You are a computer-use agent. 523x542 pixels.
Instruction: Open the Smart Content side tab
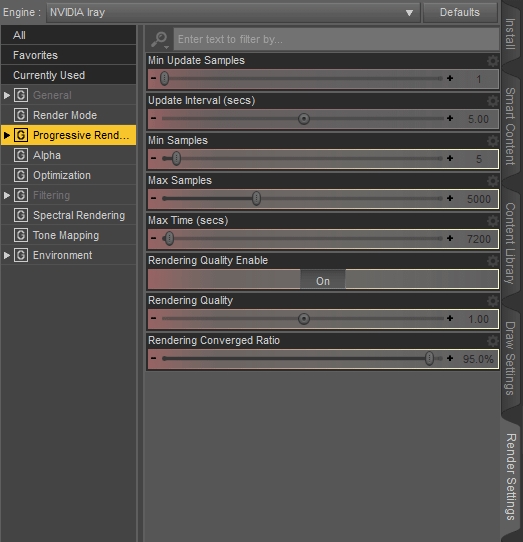click(511, 126)
